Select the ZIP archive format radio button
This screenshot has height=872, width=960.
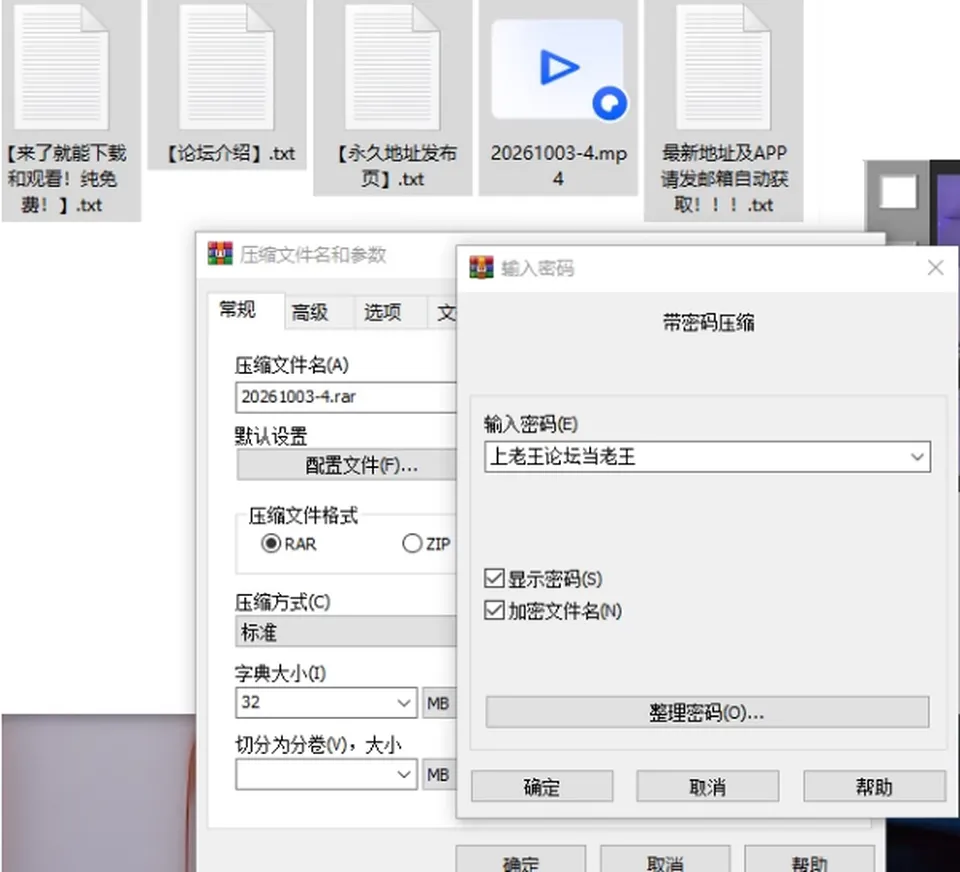click(x=412, y=543)
